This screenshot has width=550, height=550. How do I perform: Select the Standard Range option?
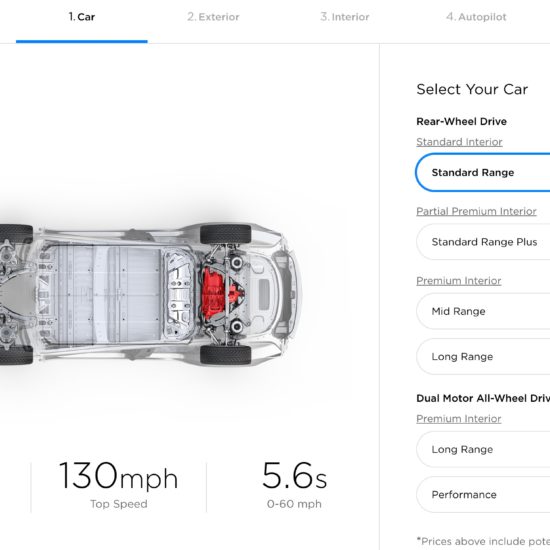pos(483,173)
